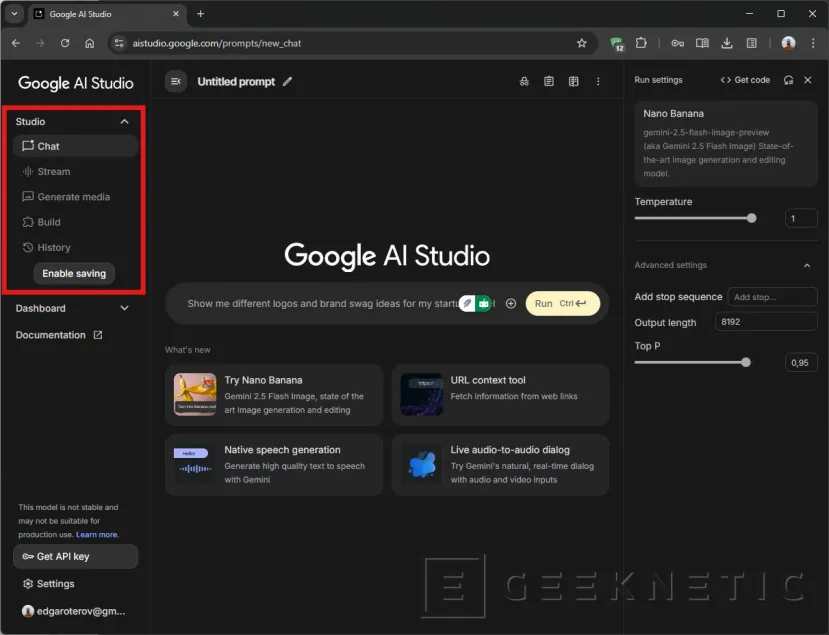Close the Google AI Studio tab
The width and height of the screenshot is (829, 635).
tap(176, 14)
